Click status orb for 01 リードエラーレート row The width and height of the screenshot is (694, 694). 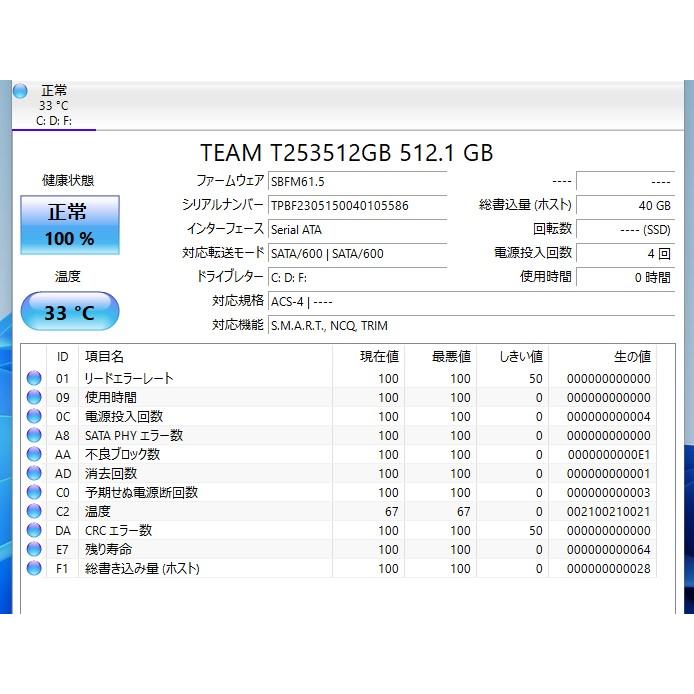(34, 378)
